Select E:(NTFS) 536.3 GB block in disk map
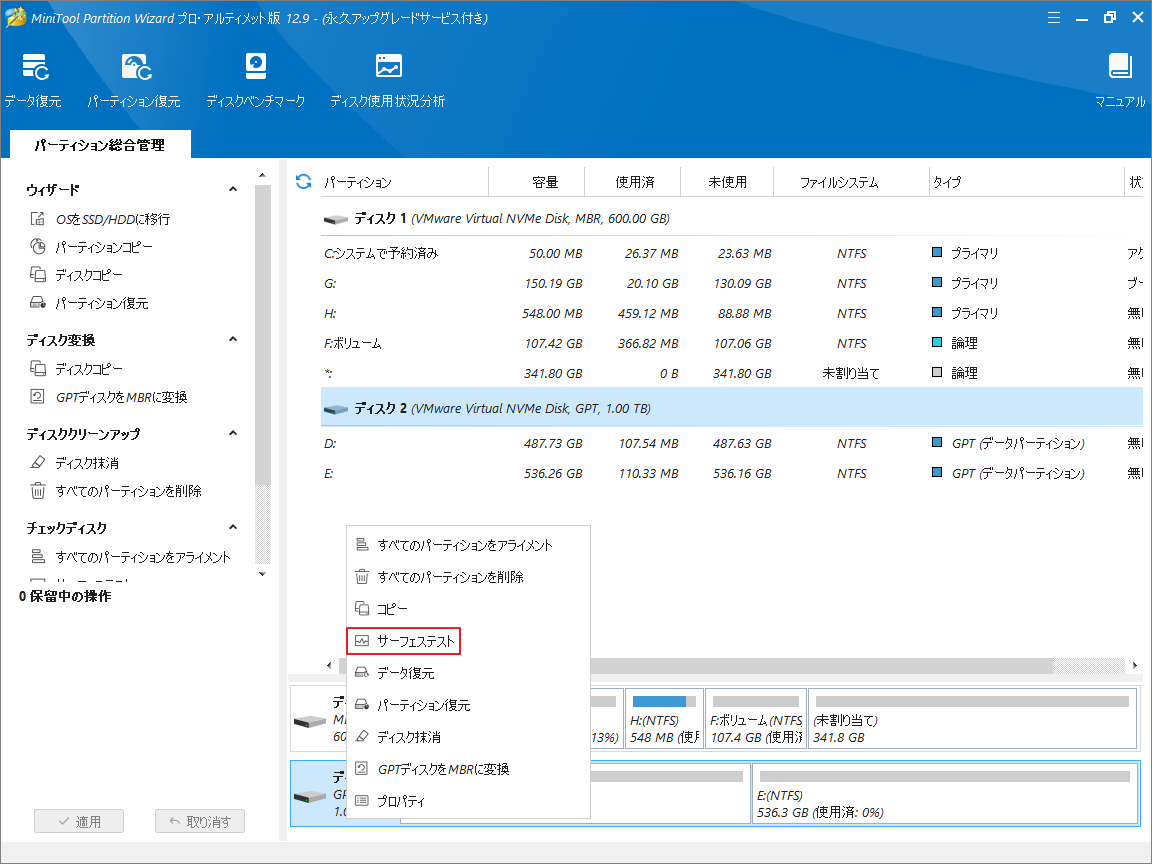Image resolution: width=1152 pixels, height=864 pixels. [x=945, y=793]
